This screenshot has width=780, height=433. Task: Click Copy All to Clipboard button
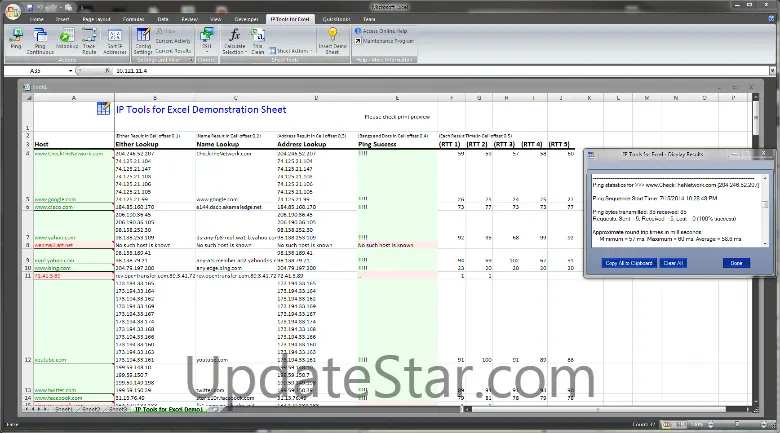tap(629, 263)
